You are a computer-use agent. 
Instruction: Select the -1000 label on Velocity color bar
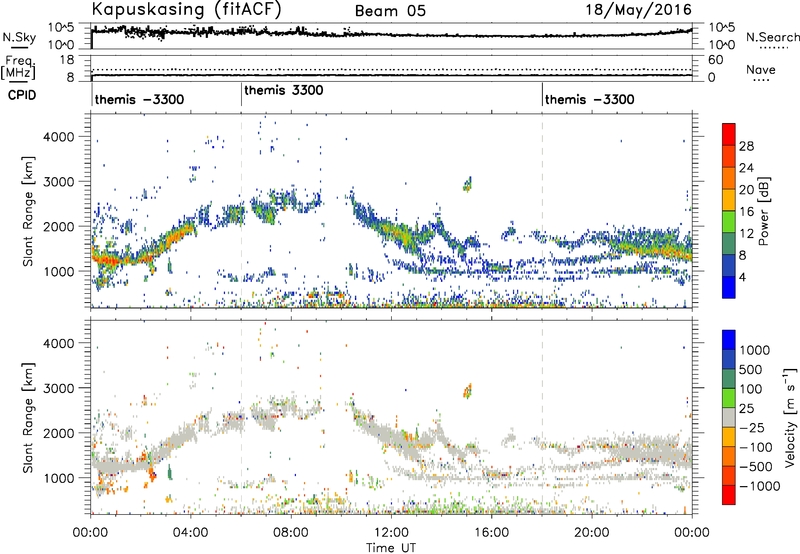760,486
